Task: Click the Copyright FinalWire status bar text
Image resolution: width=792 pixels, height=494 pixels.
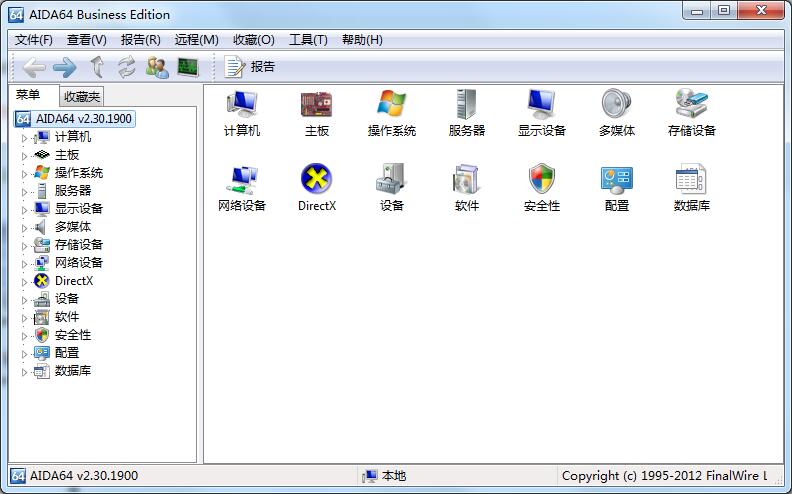Action: point(664,476)
